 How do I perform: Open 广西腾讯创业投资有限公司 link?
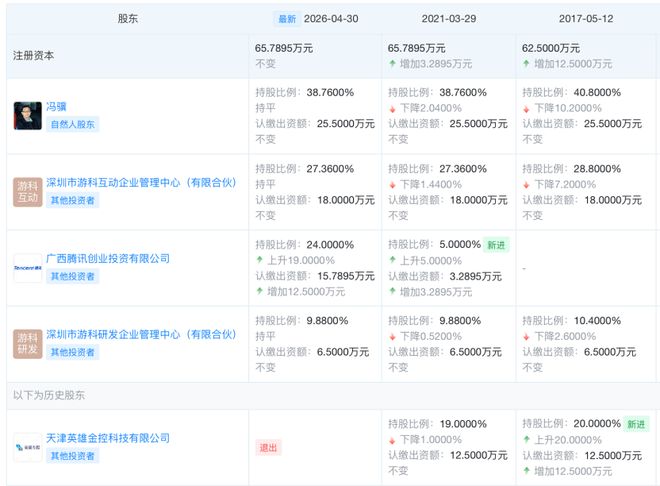coord(108,258)
